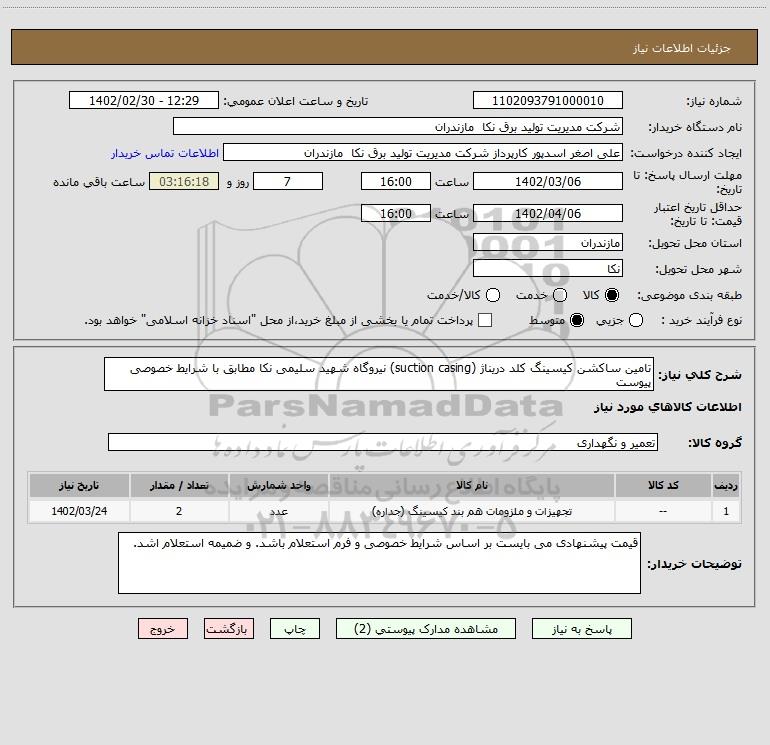
Task: Click the واحد شمارش column header
Action: click(278, 485)
